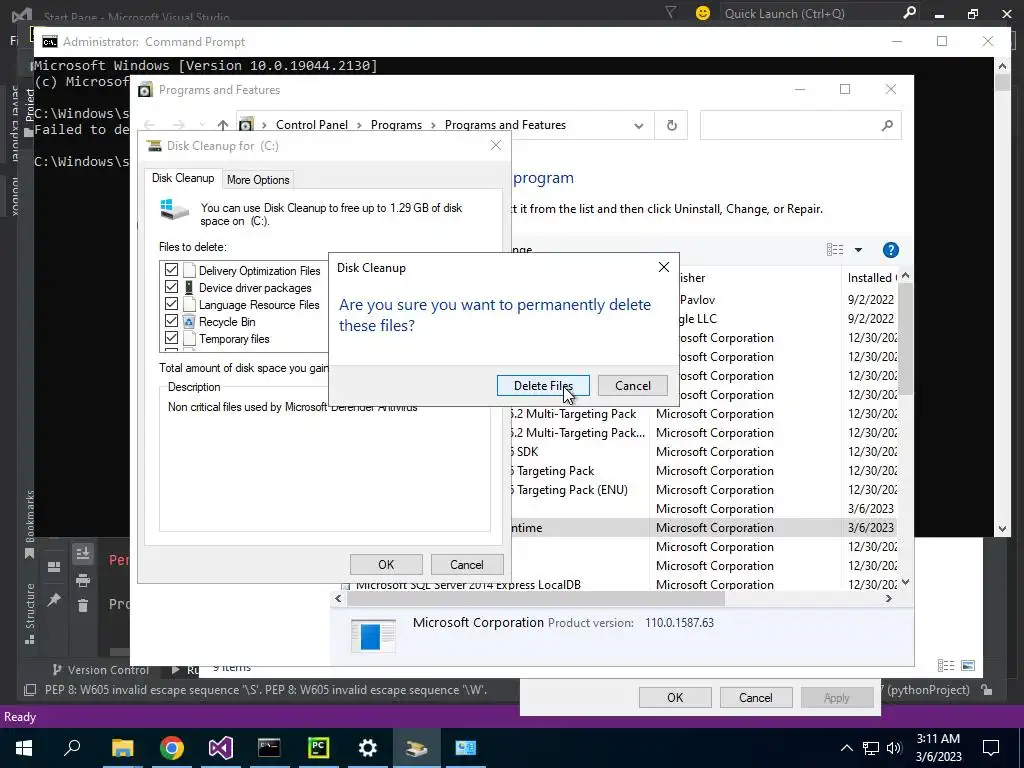Image resolution: width=1024 pixels, height=768 pixels.
Task: Switch to Command Prompt from taskbar
Action: point(269,748)
